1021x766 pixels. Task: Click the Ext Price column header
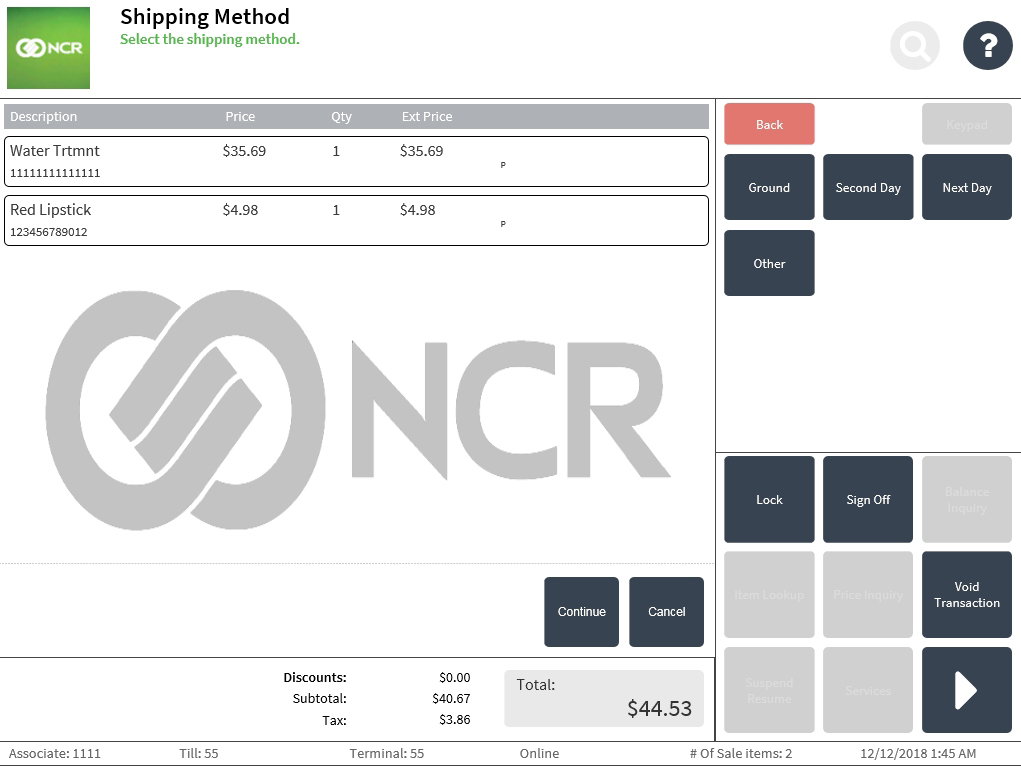(x=427, y=117)
